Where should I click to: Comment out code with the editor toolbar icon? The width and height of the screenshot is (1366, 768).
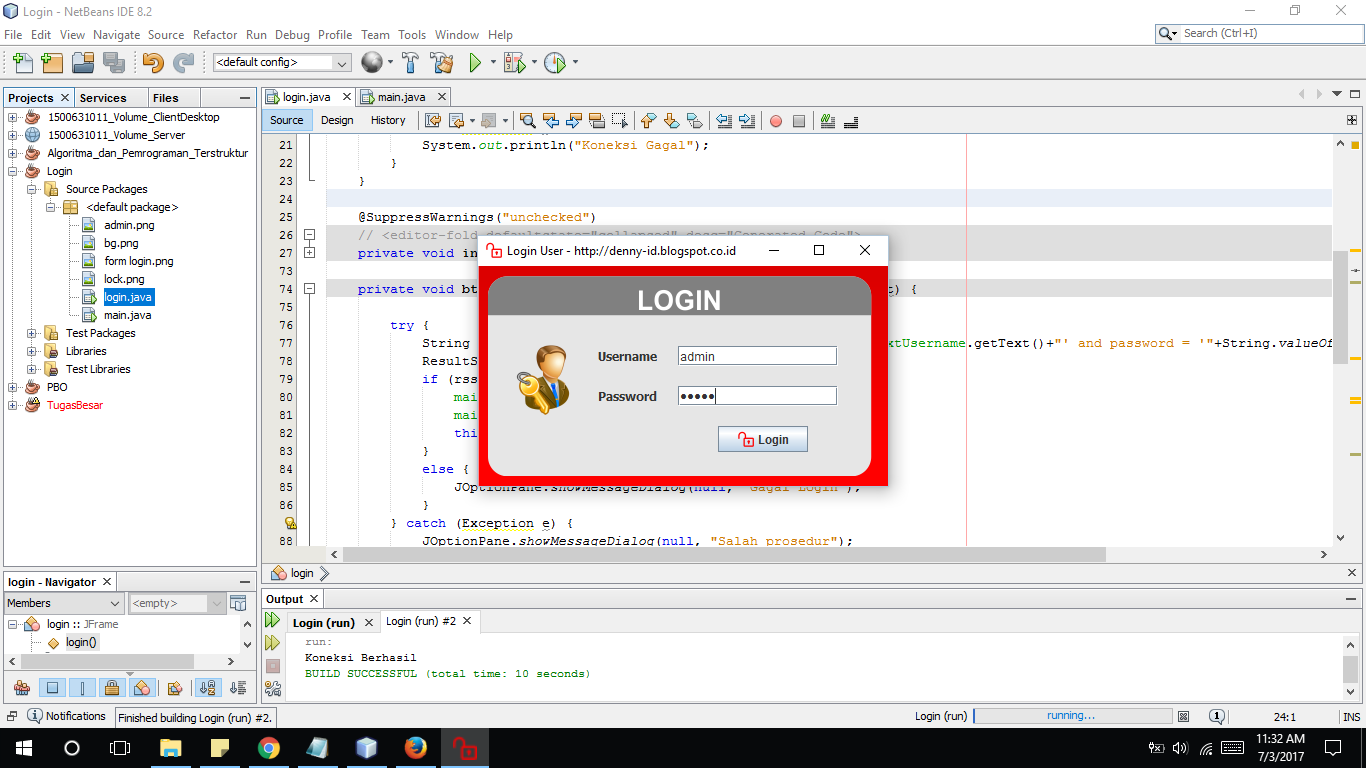827,121
